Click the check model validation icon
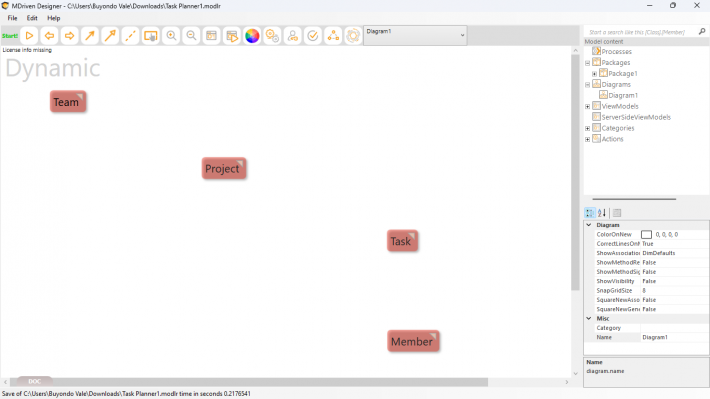The width and height of the screenshot is (710, 399). pyautogui.click(x=313, y=36)
